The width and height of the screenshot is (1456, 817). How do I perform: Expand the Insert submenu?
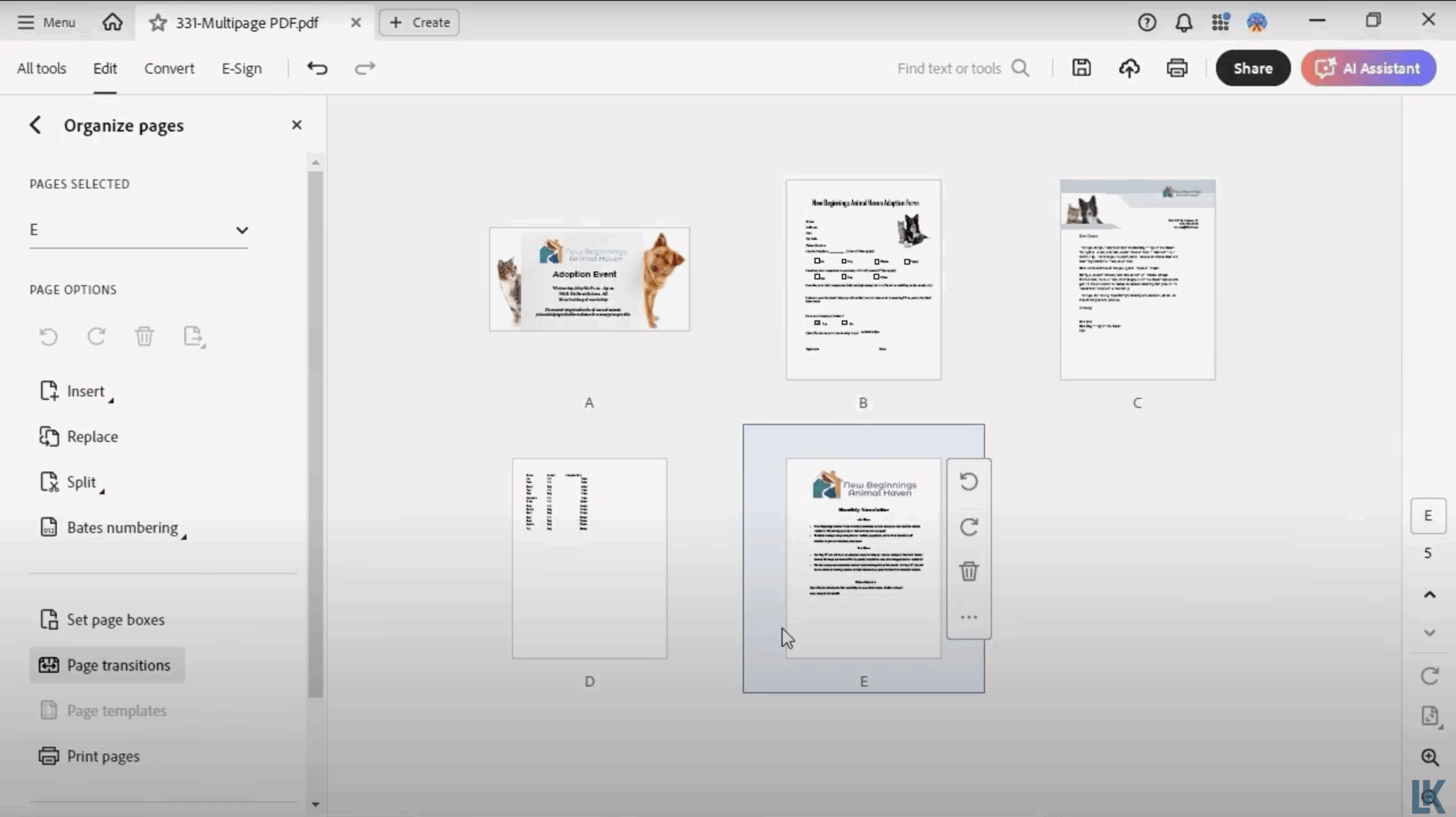[85, 391]
